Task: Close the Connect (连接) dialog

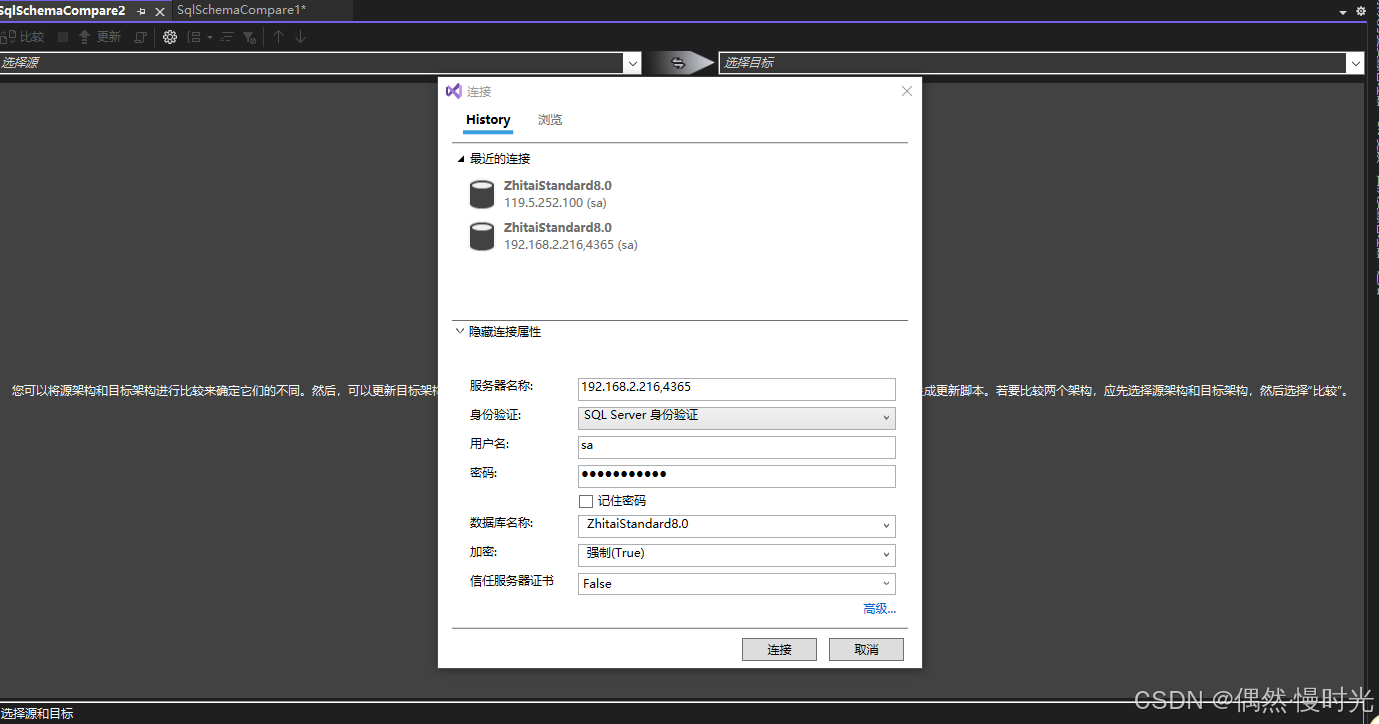Action: 907,91
